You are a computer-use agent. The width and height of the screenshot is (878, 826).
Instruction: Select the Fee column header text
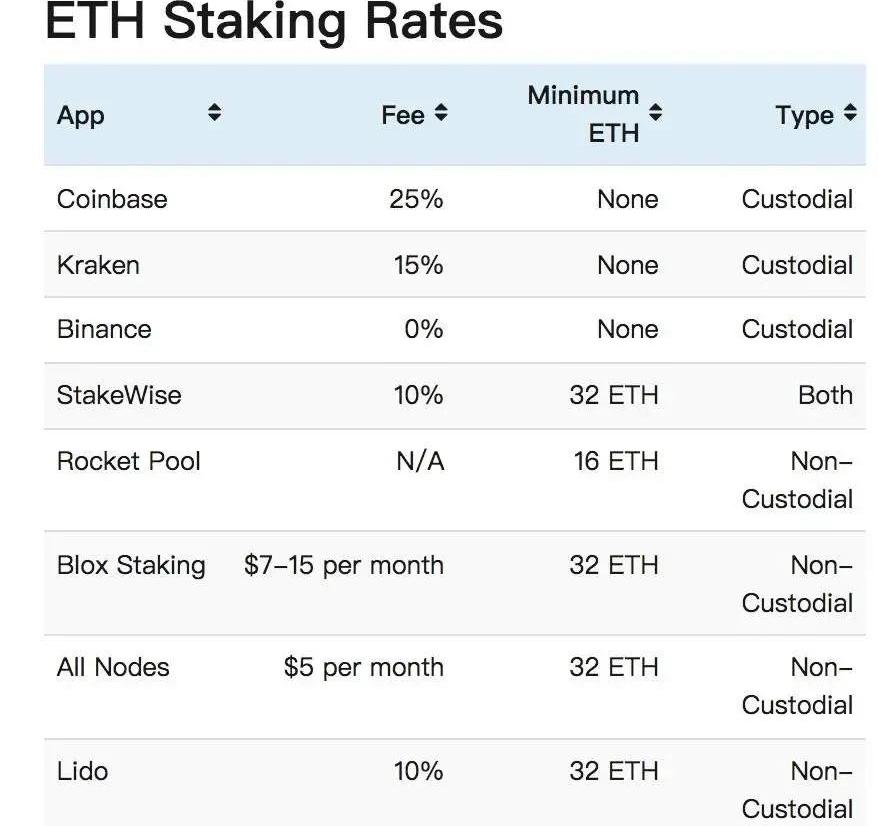[x=403, y=115]
